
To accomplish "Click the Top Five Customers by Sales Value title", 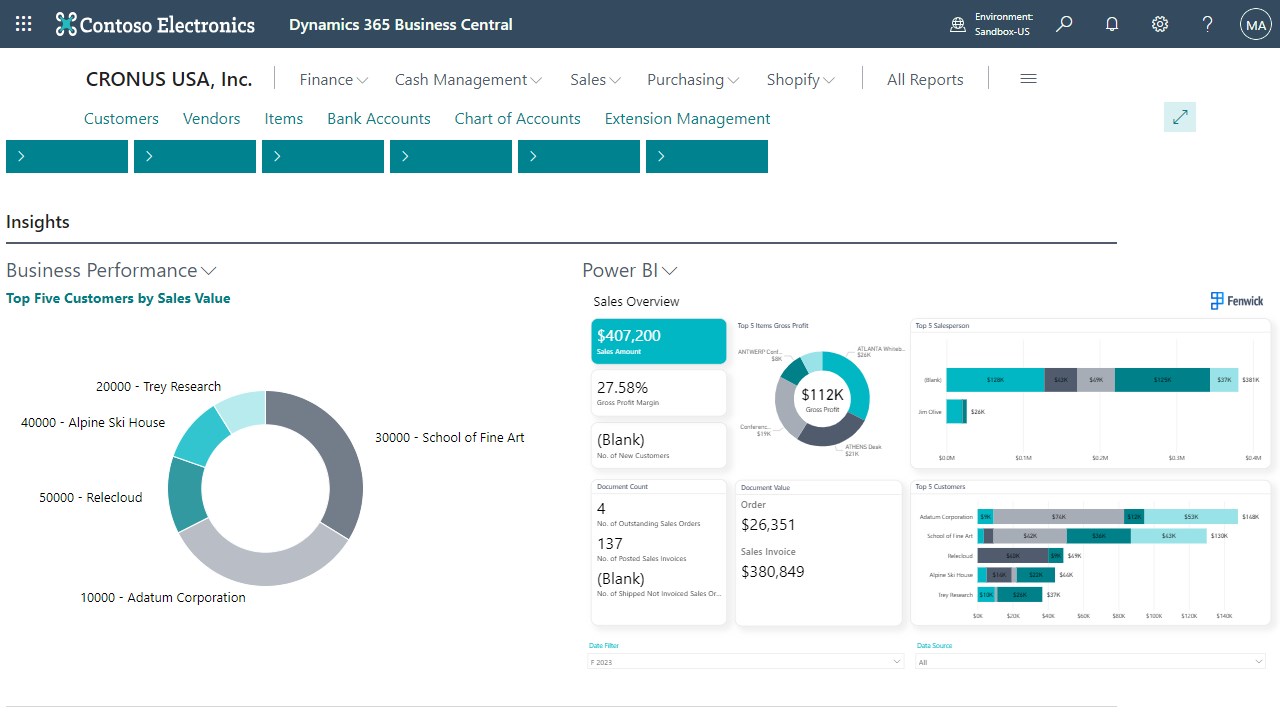I will coord(118,298).
